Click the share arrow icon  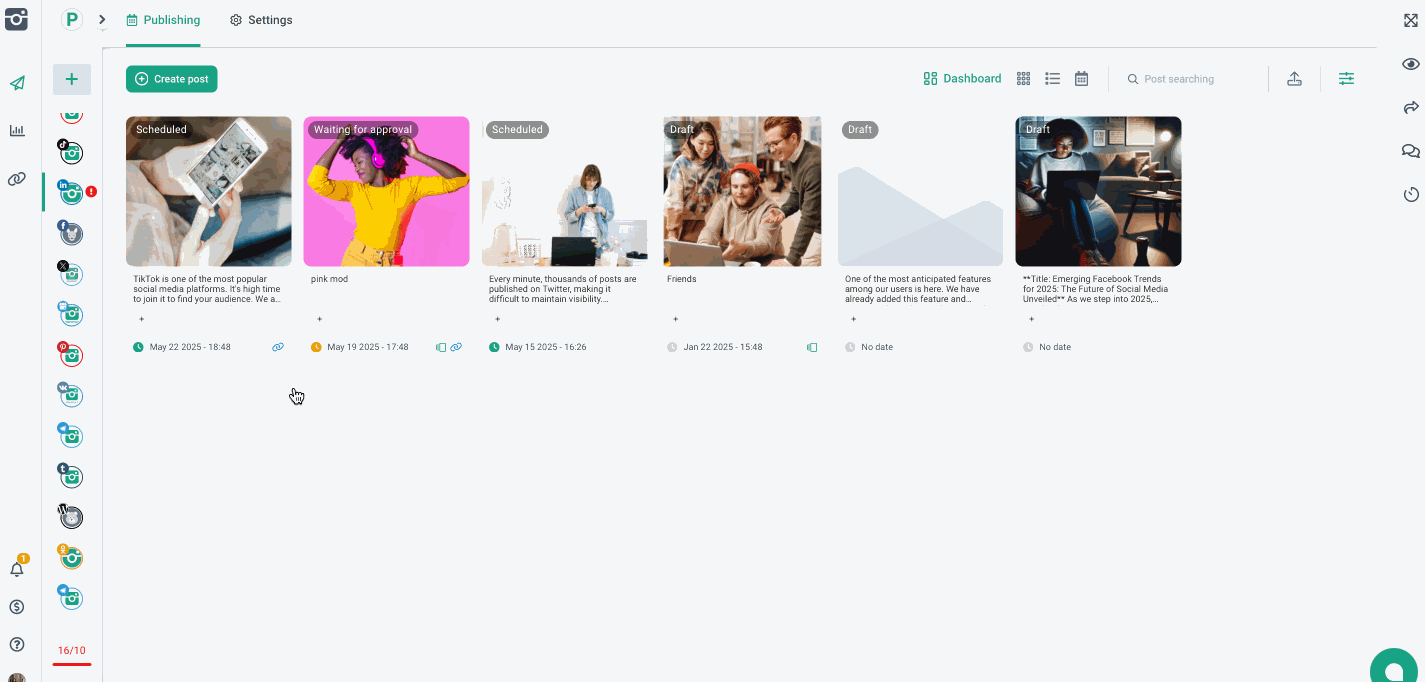(1410, 108)
